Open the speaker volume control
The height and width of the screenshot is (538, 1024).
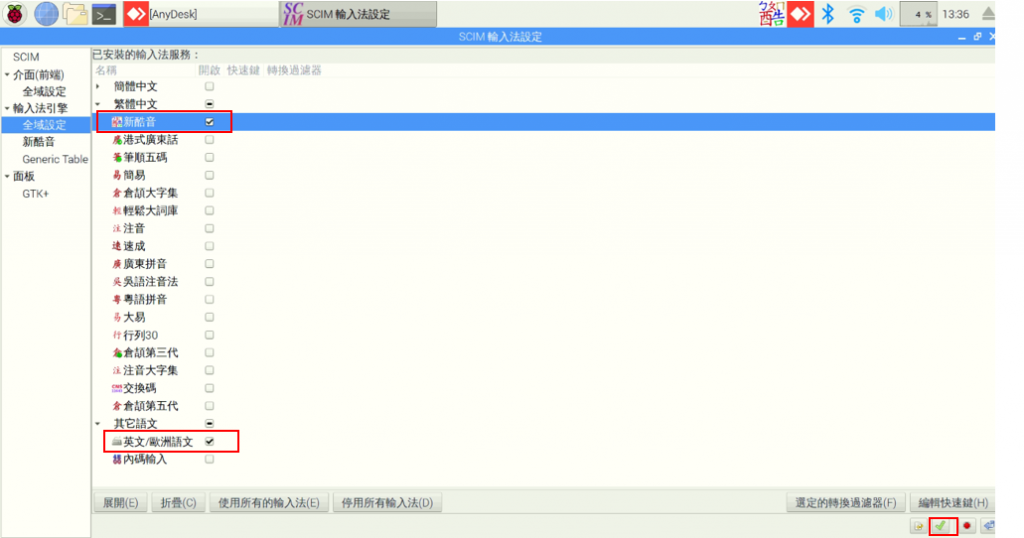[x=884, y=14]
